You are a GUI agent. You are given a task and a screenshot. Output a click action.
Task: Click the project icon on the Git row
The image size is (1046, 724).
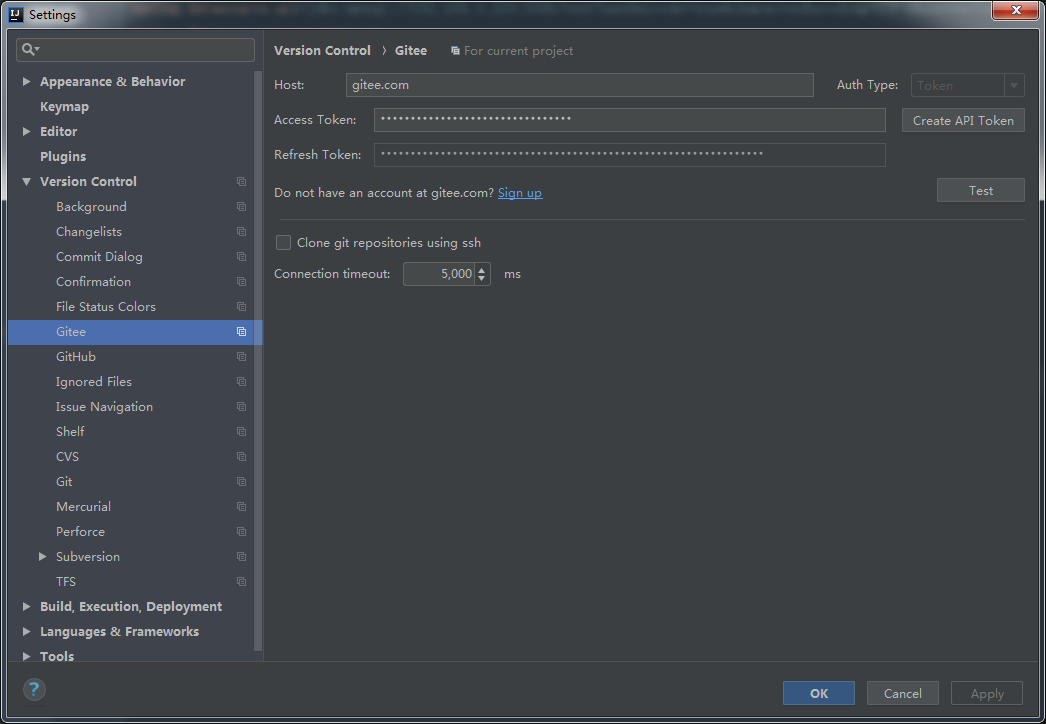241,482
